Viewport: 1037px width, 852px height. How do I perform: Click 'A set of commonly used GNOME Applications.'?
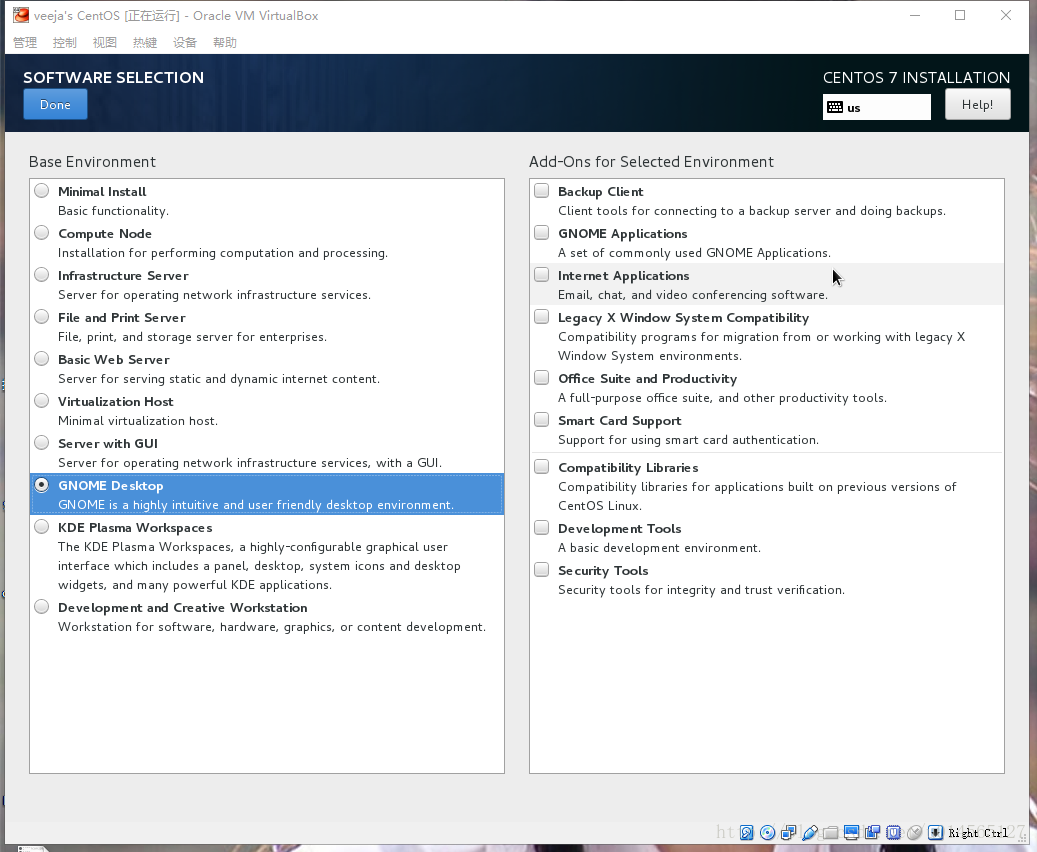pyautogui.click(x=694, y=253)
